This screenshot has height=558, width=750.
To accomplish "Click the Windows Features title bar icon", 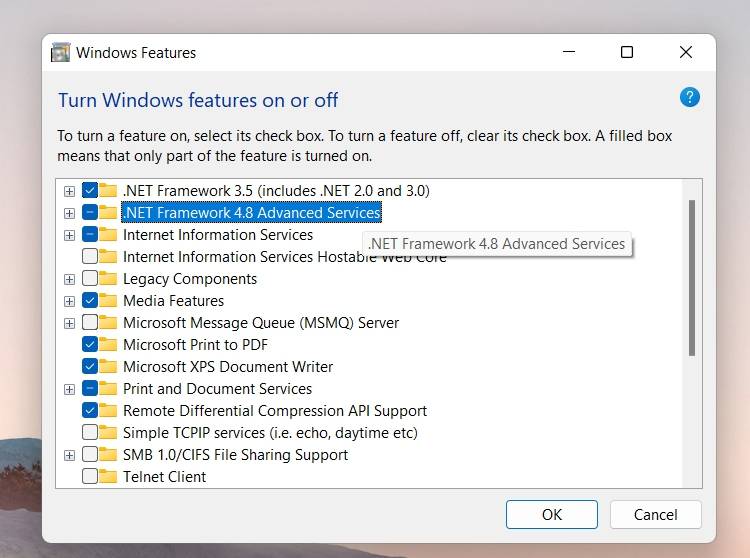I will click(x=61, y=53).
